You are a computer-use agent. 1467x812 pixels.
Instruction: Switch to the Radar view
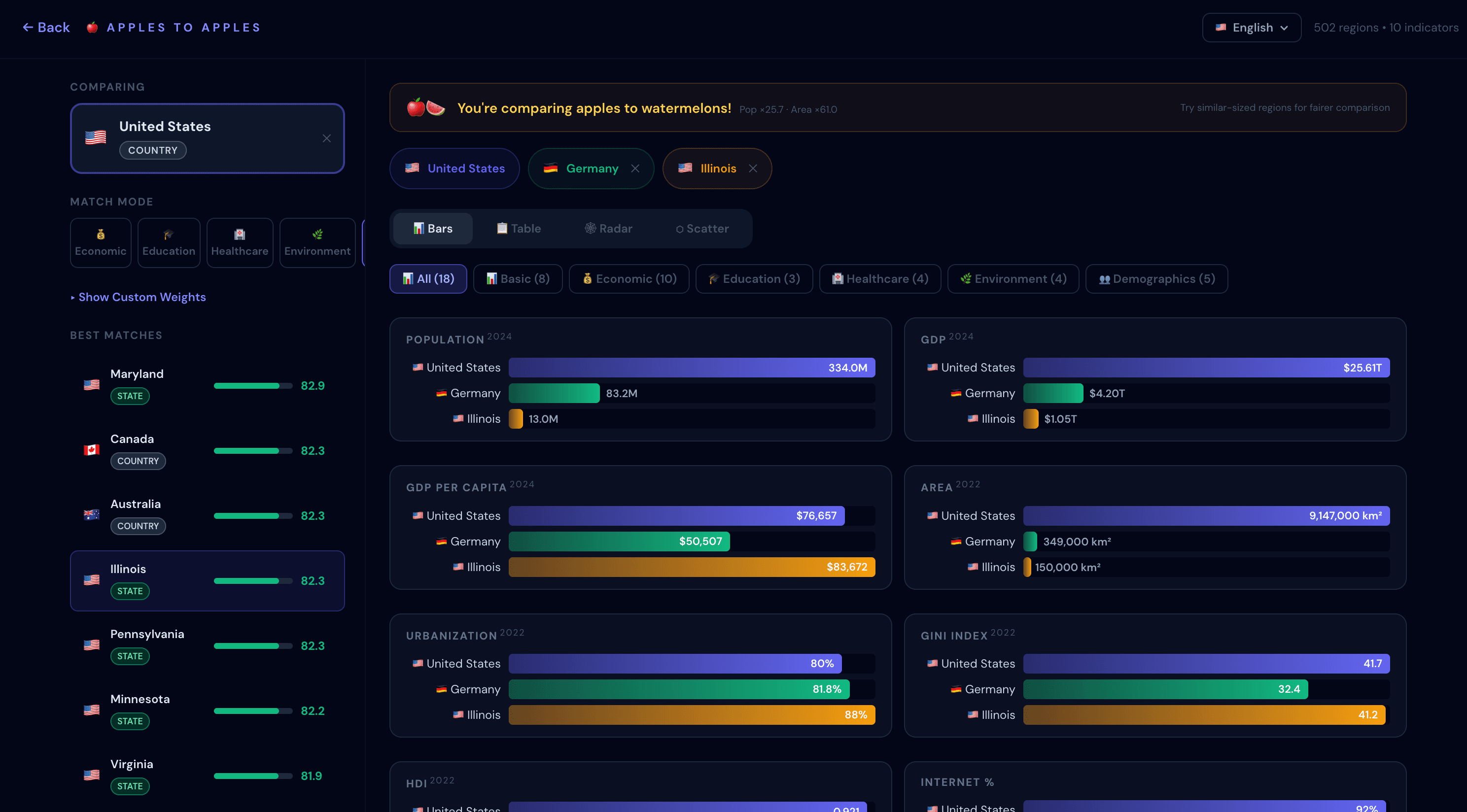pyautogui.click(x=608, y=228)
